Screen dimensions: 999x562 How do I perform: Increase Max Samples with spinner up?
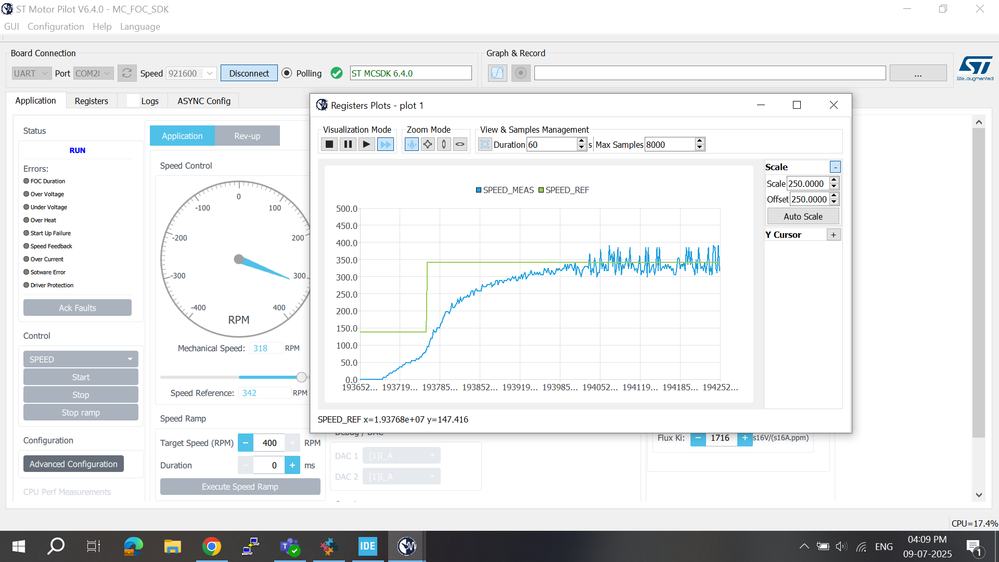[700, 141]
